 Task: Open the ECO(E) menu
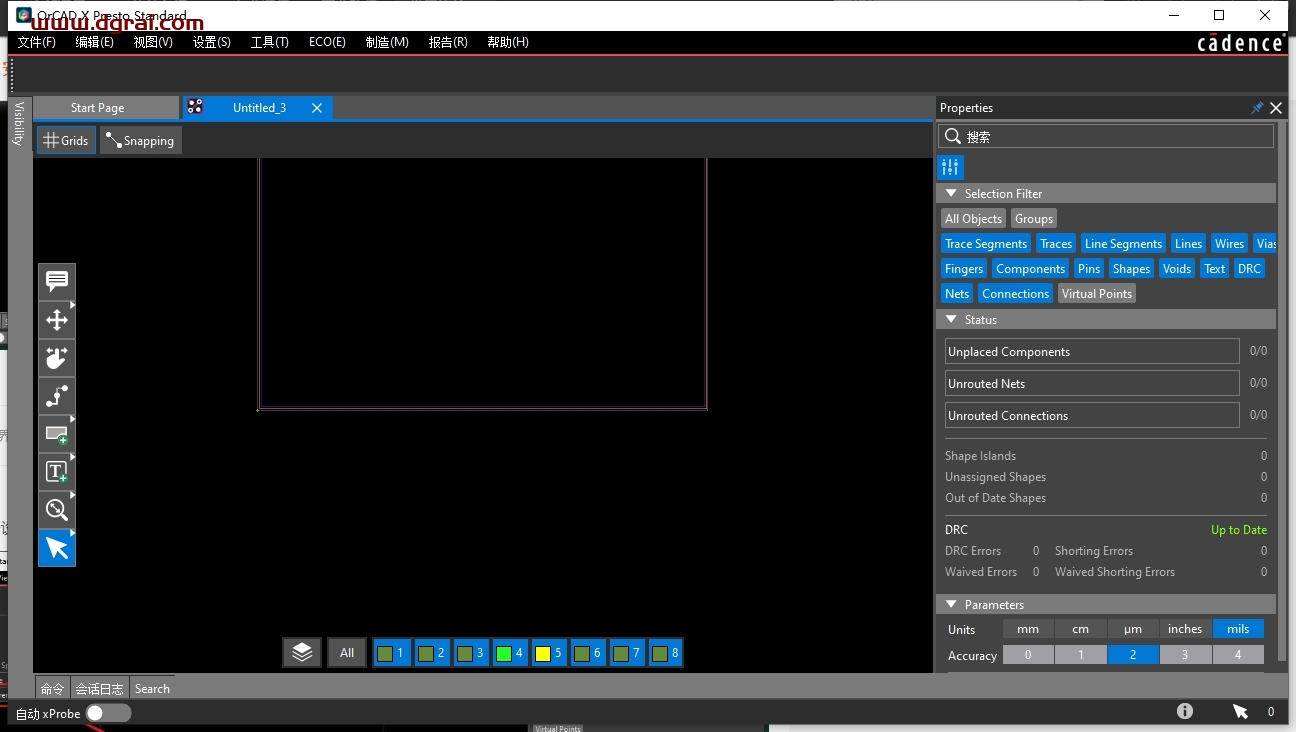327,42
